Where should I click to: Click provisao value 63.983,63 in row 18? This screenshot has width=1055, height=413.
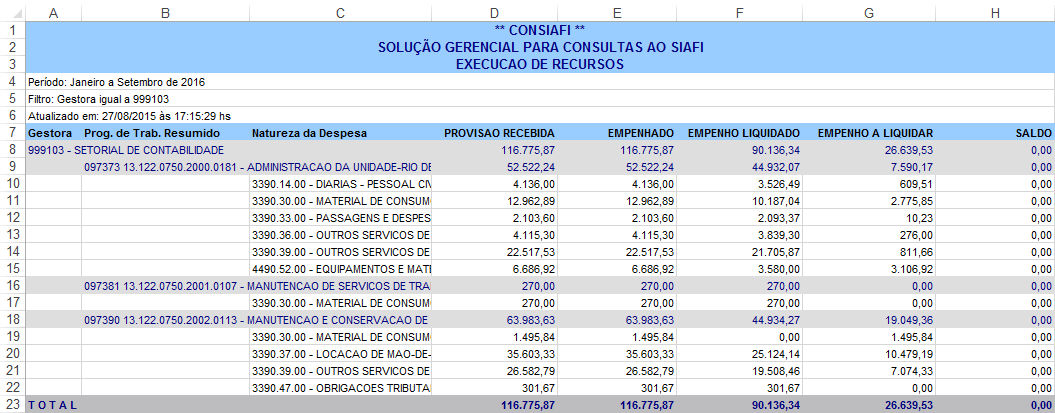click(495, 320)
